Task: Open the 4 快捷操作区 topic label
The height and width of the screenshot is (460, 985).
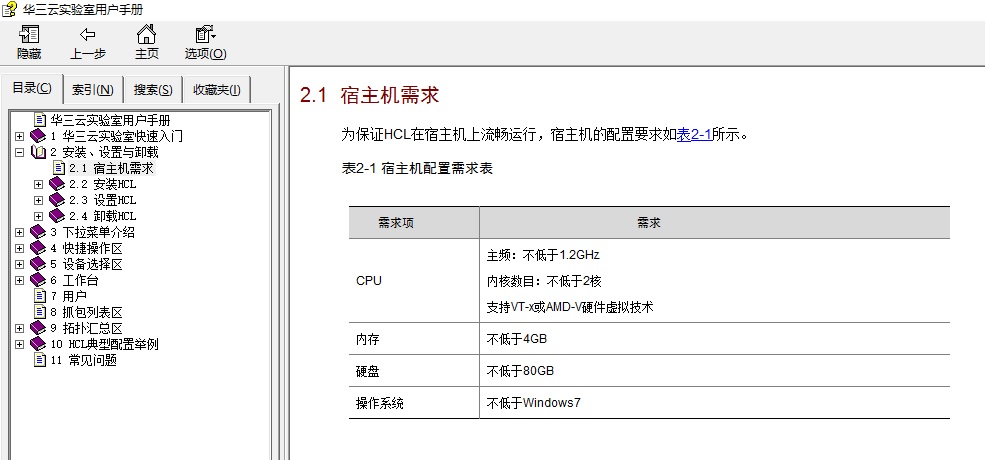Action: coord(86,248)
